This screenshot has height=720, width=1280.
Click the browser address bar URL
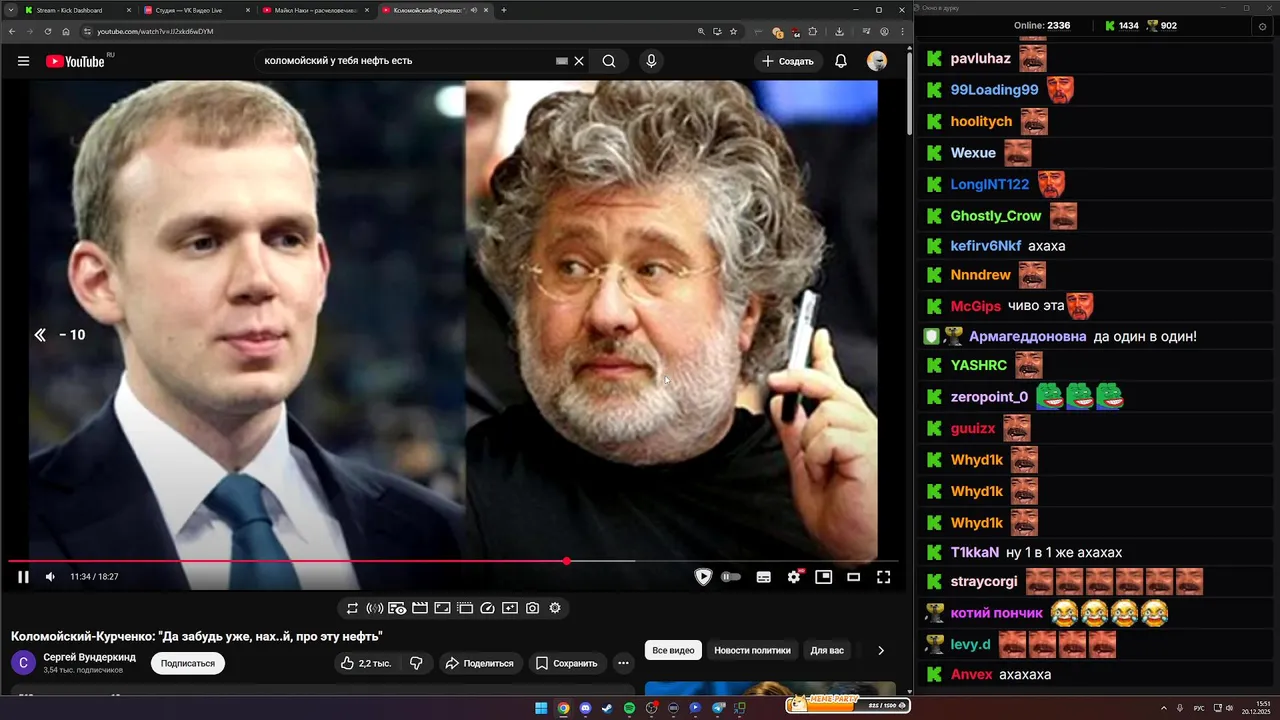[154, 31]
